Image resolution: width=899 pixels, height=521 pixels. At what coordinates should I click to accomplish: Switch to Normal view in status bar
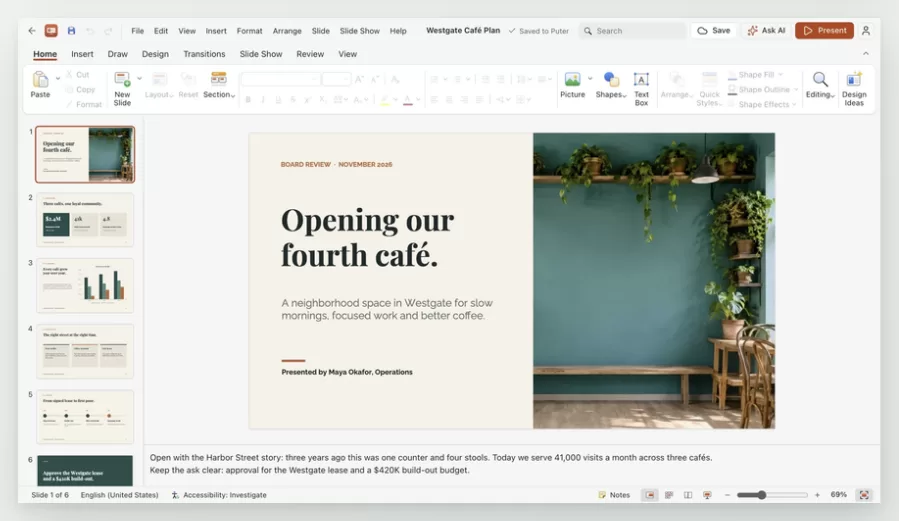click(650, 495)
